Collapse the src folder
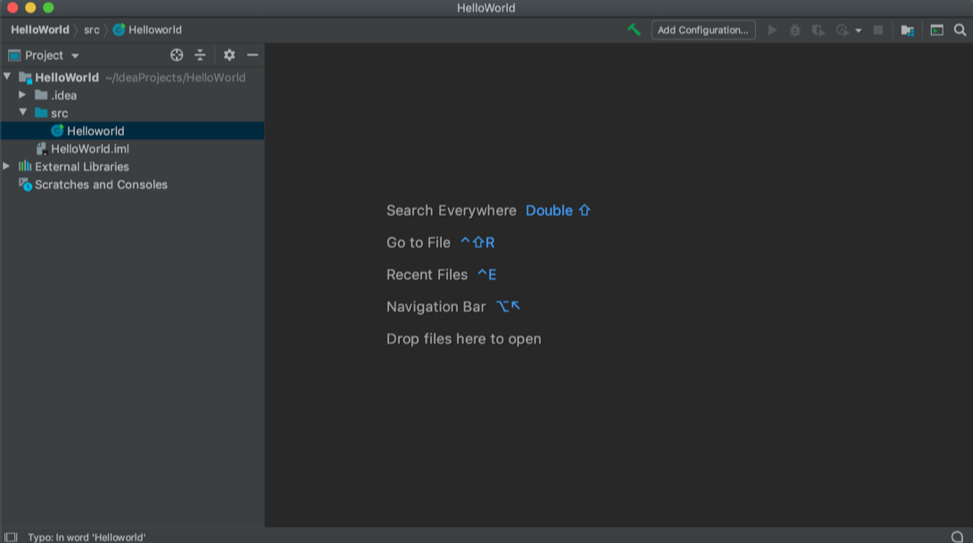 pyautogui.click(x=23, y=113)
